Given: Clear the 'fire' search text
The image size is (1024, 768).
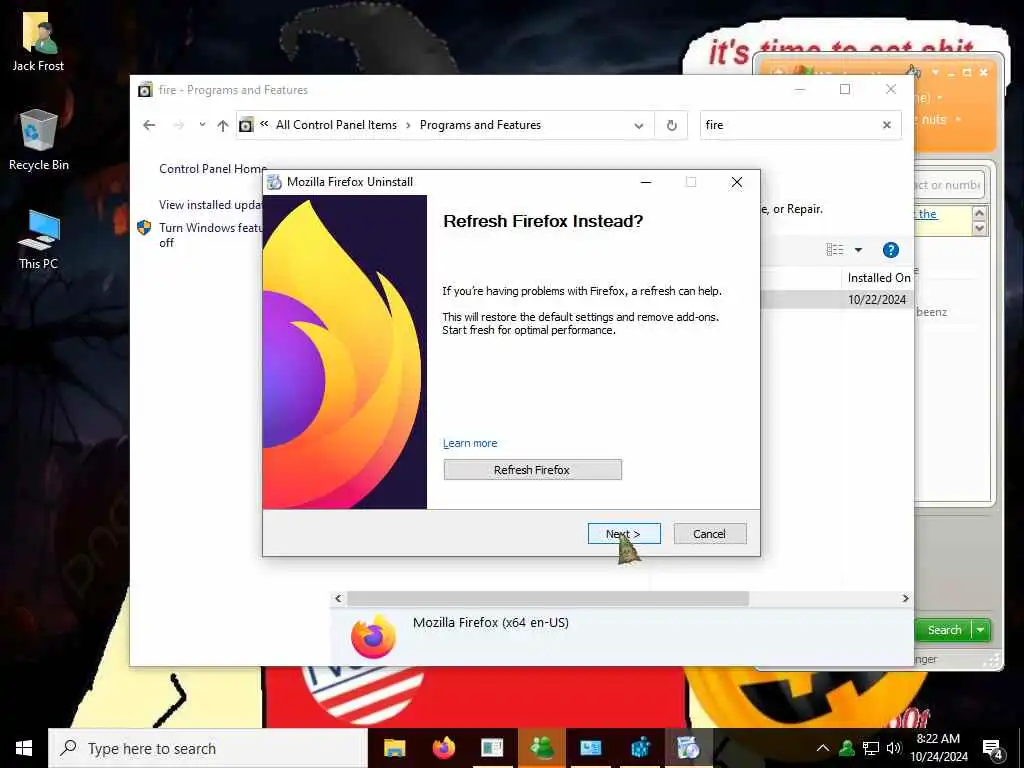Looking at the screenshot, I should (x=886, y=125).
